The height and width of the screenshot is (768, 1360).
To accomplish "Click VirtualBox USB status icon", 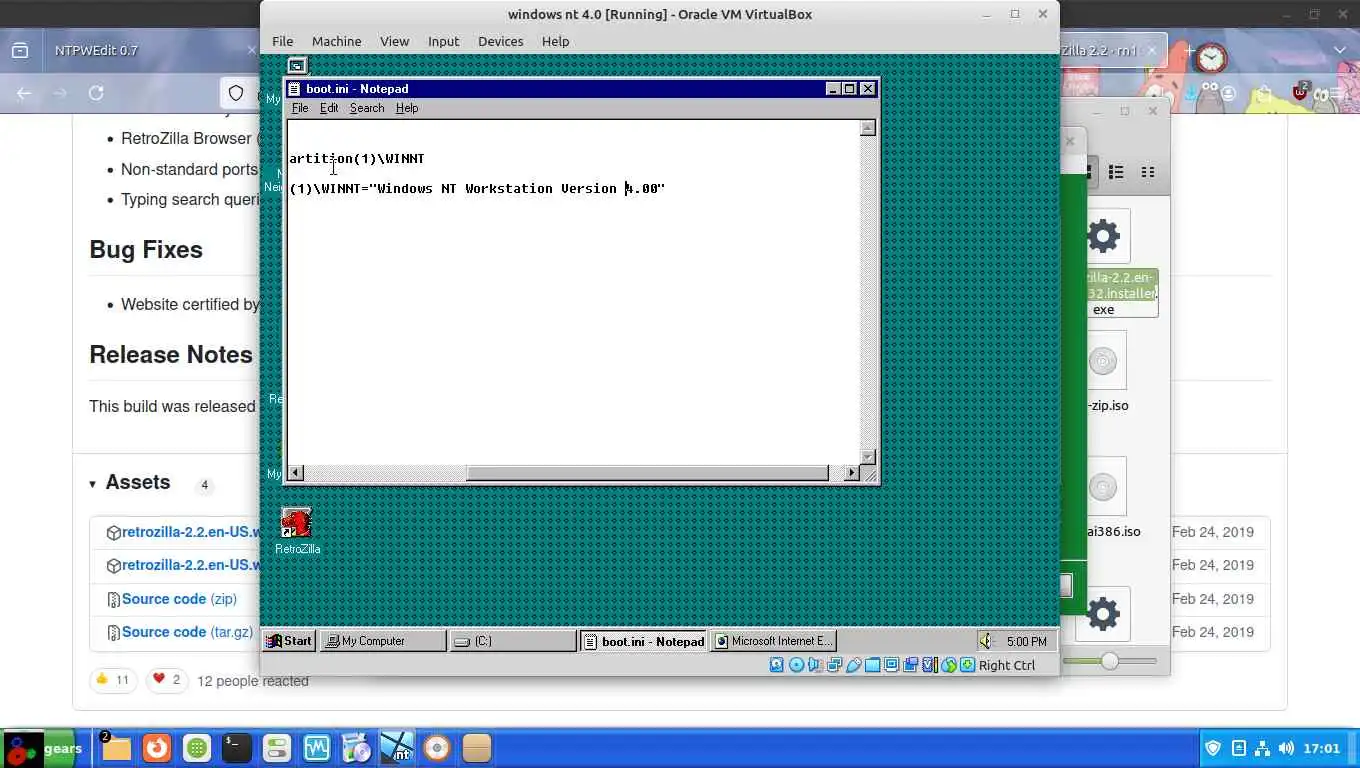I will [853, 665].
